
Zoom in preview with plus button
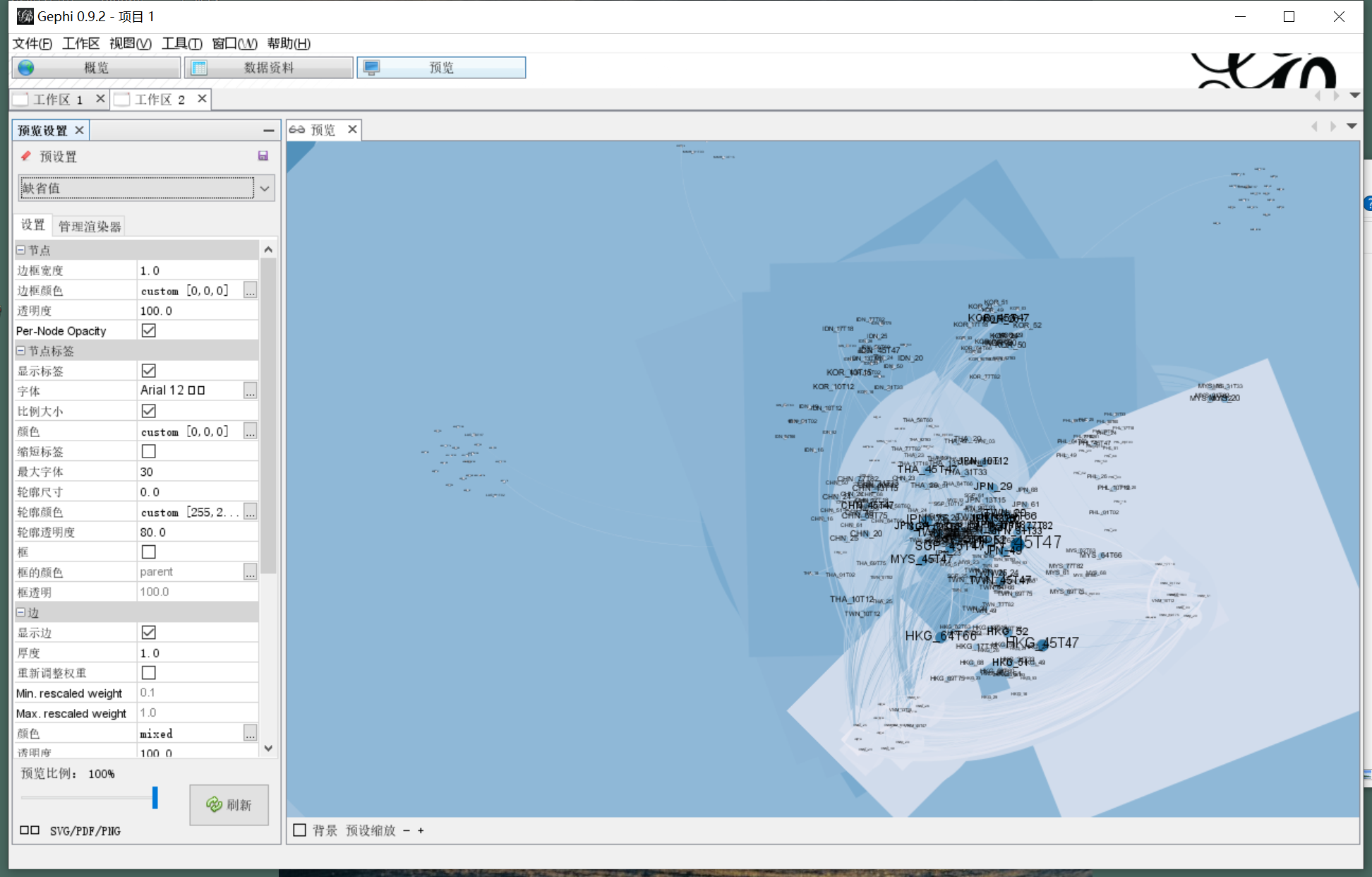(421, 830)
